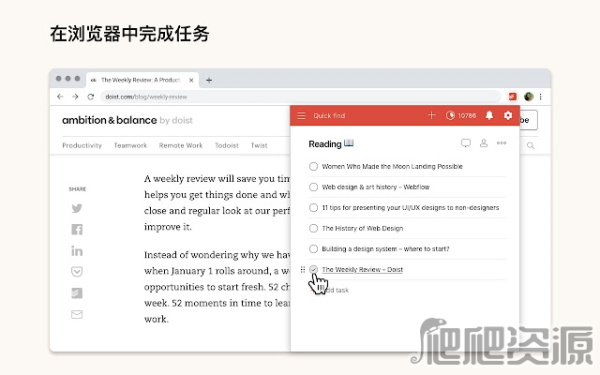Check off 'Building a design system' task
The width and height of the screenshot is (600, 375).
coord(313,249)
